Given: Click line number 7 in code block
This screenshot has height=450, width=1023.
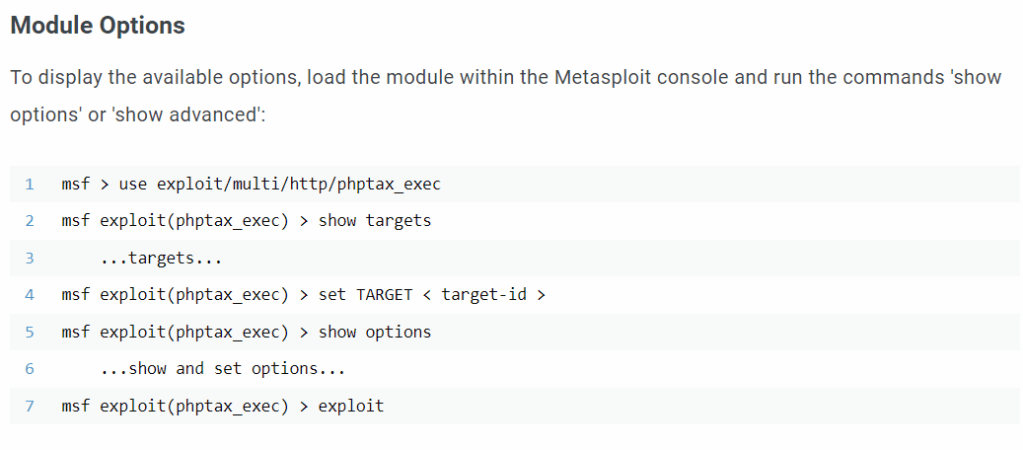Looking at the screenshot, I should (x=30, y=406).
